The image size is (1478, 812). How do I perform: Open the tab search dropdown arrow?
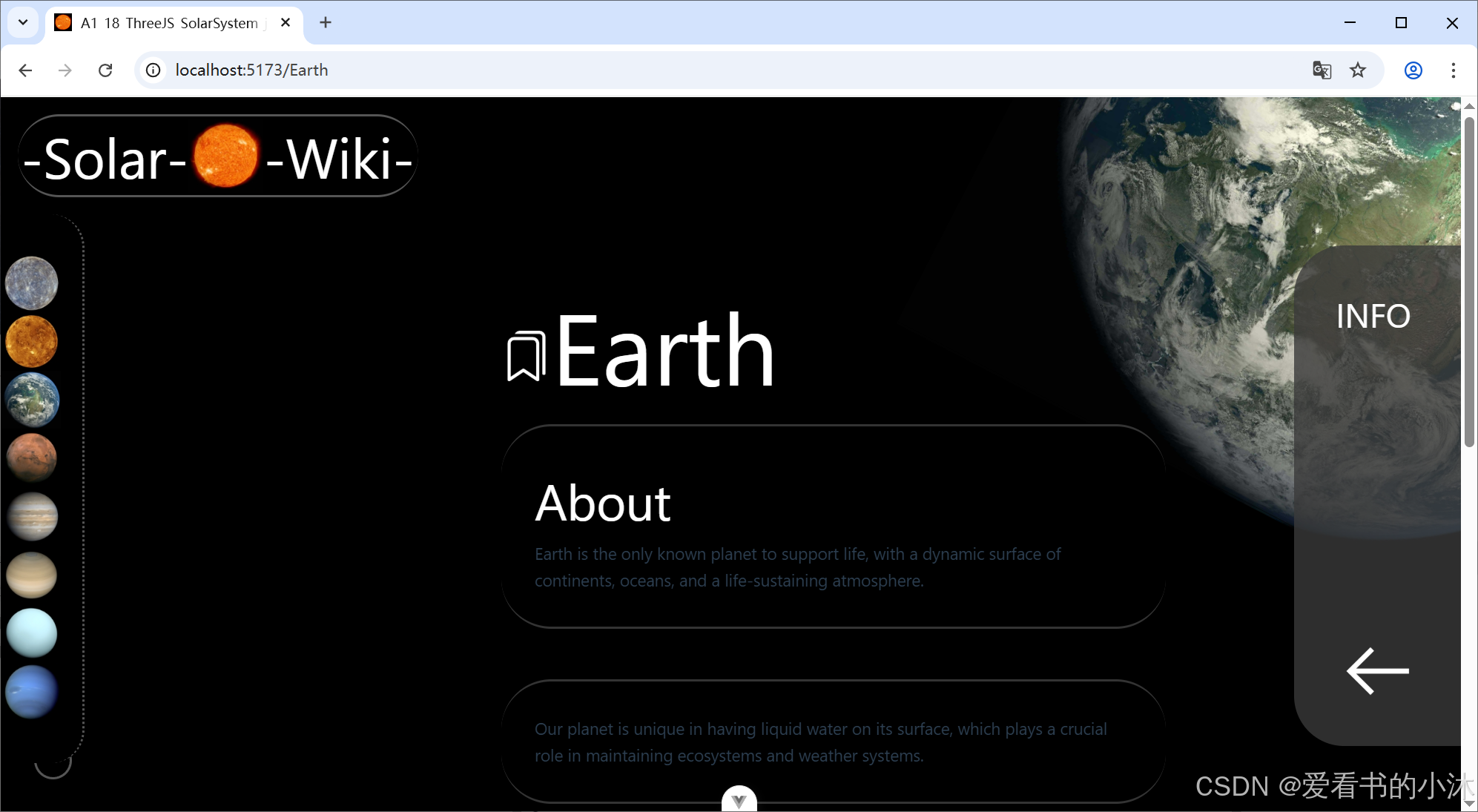point(23,22)
